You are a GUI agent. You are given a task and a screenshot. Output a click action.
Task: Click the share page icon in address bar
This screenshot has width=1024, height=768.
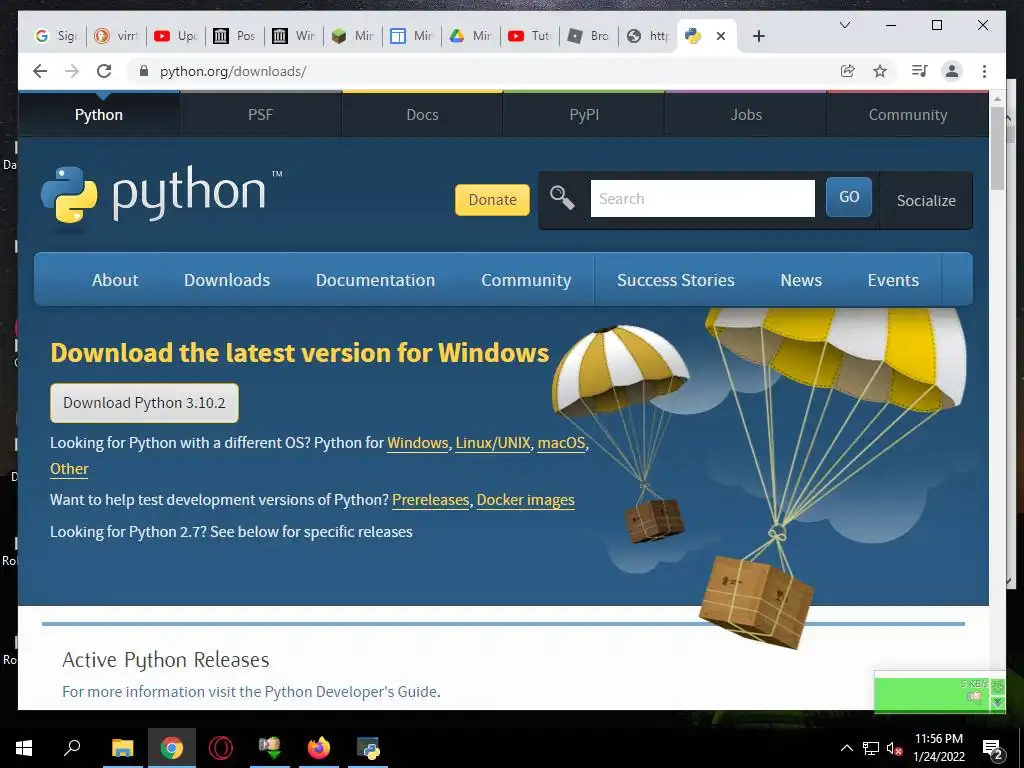click(848, 71)
